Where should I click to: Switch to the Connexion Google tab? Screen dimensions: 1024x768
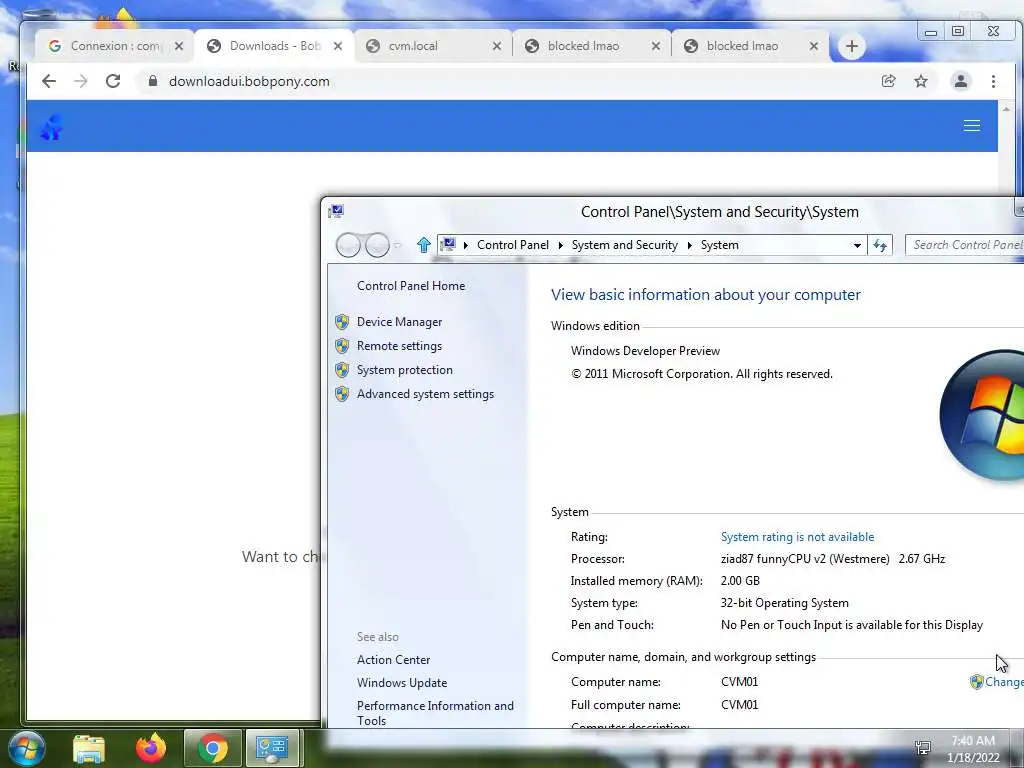coord(108,46)
